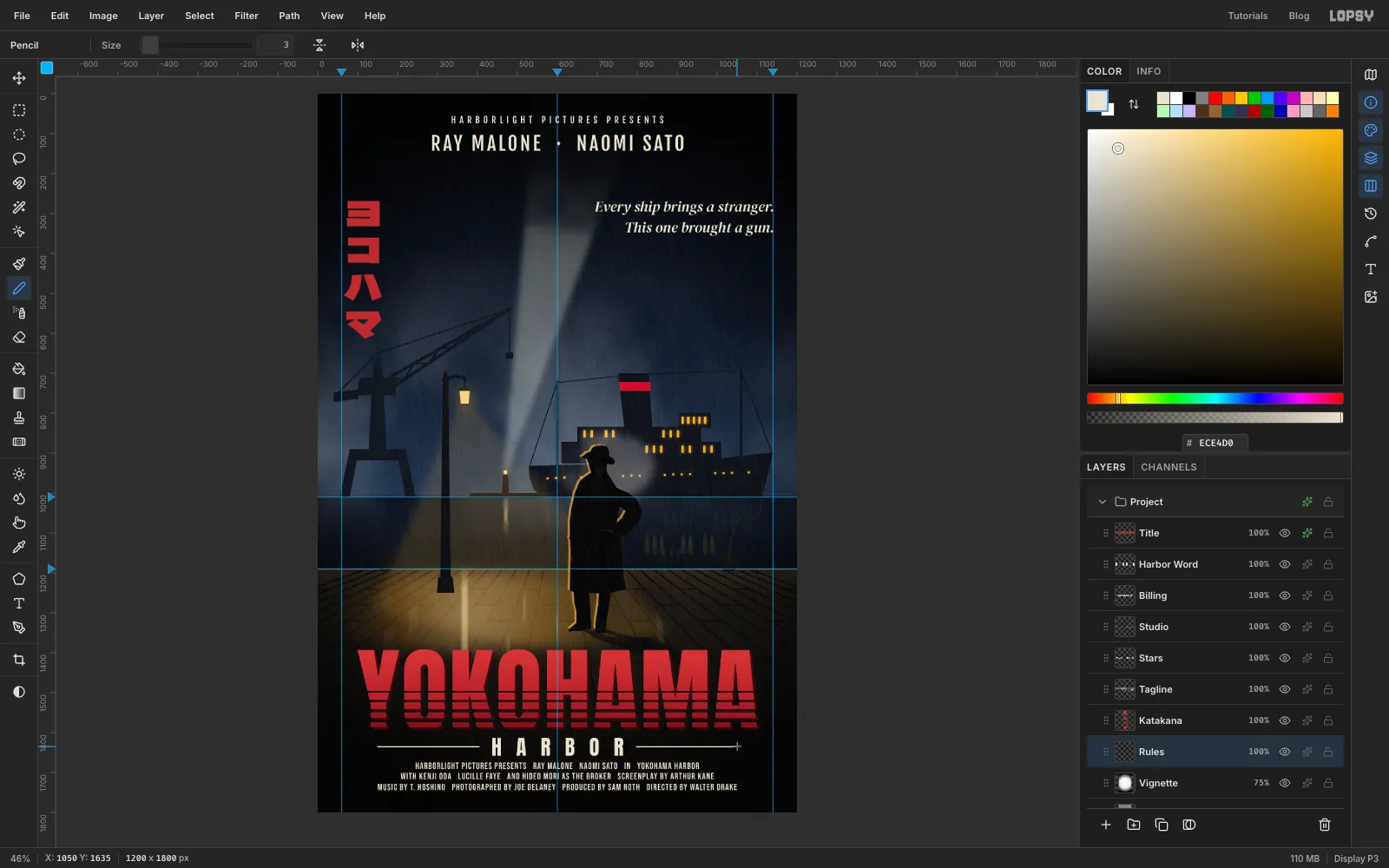1389x868 pixels.
Task: Toggle visibility of Harbor Word layer
Action: click(1285, 564)
